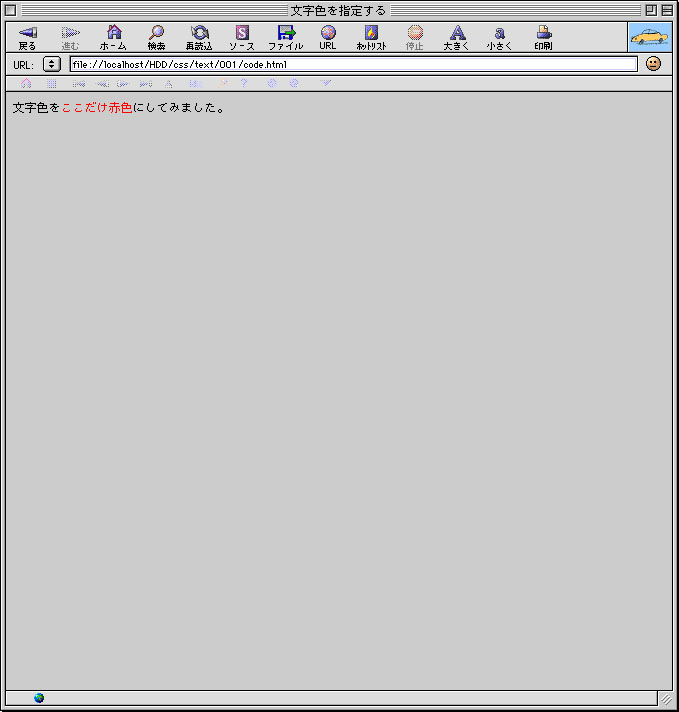This screenshot has height=712, width=679.
Task: Click the URL globe toolbar icon
Action: [x=328, y=32]
